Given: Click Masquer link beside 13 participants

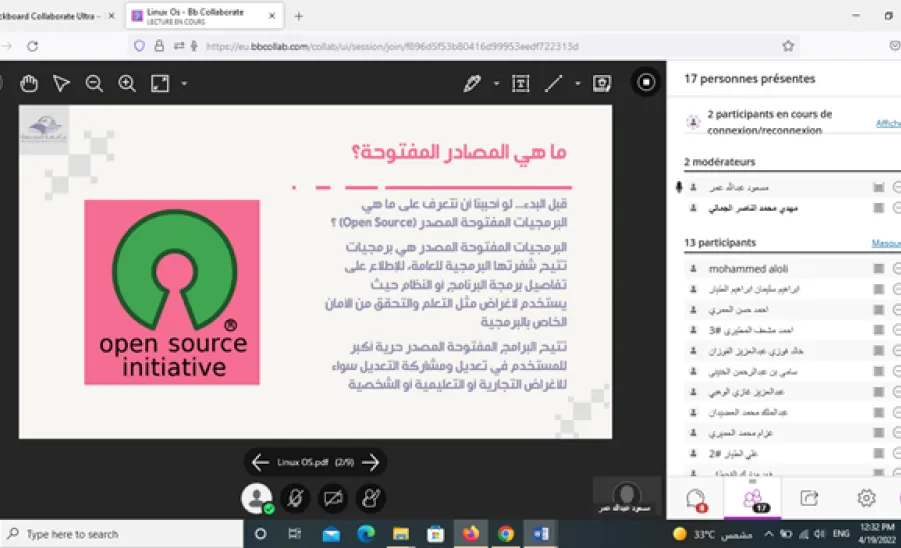Looking at the screenshot, I should (885, 244).
